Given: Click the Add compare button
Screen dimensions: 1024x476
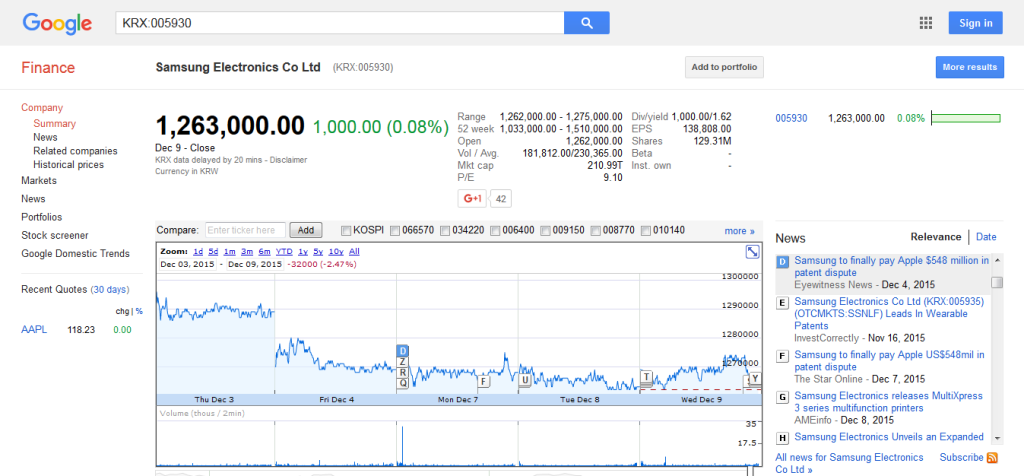Looking at the screenshot, I should click(x=306, y=230).
